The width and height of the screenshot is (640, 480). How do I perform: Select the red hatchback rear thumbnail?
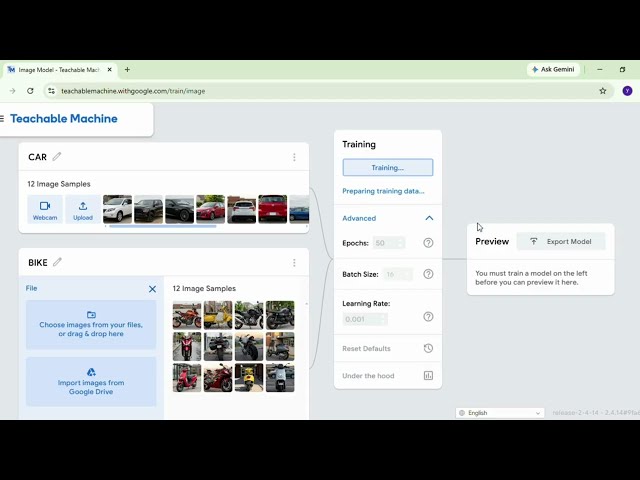(x=273, y=209)
